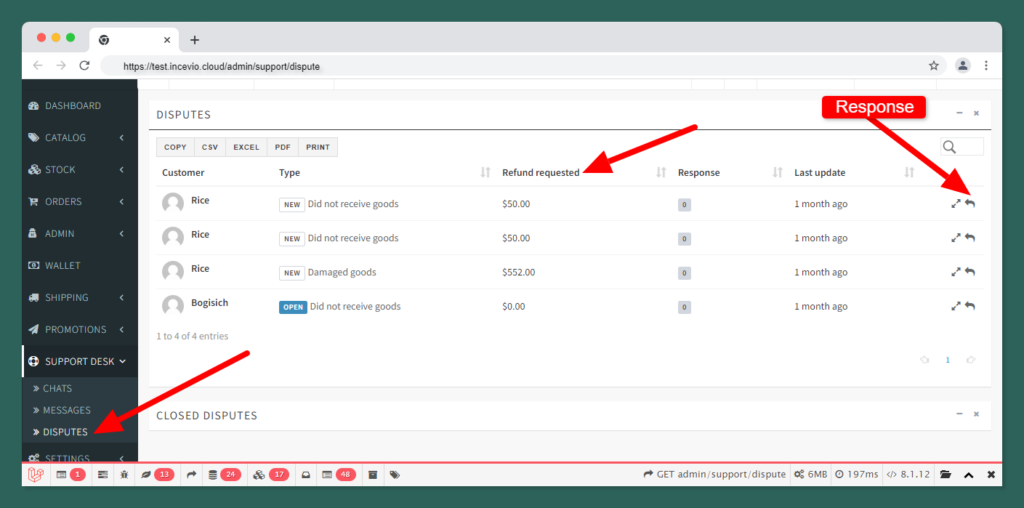
Task: Click the Laravel debugbar logo icon
Action: coord(36,474)
